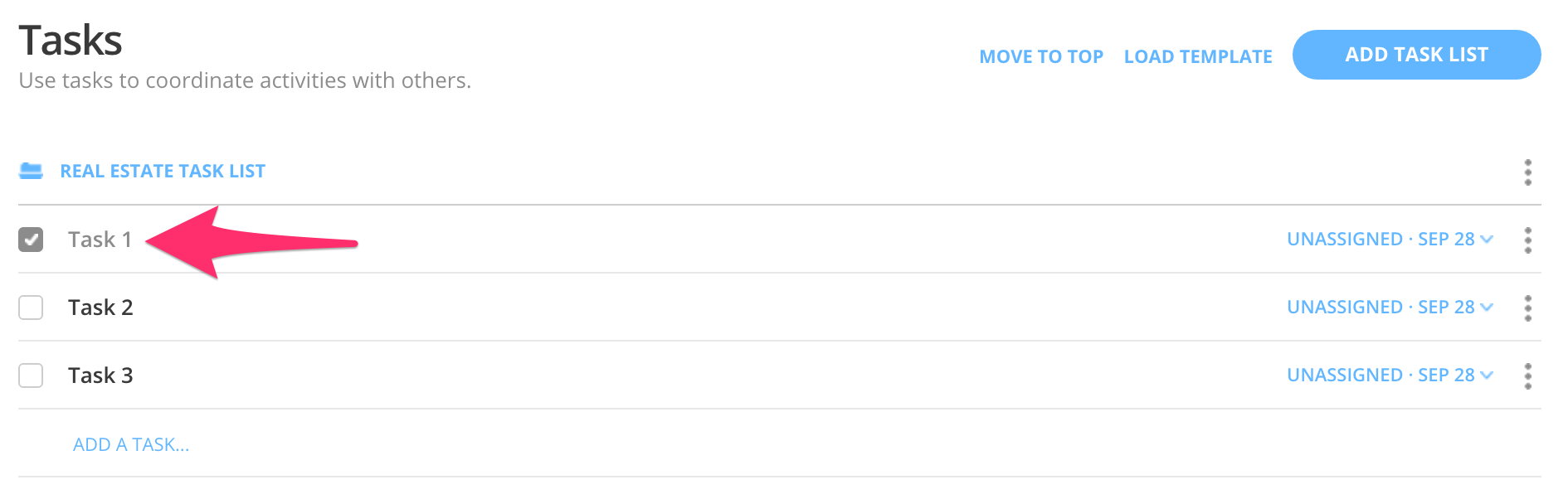Open the three-dot menu for Task 1
Image resolution: width=1568 pixels, height=499 pixels.
[x=1527, y=240]
